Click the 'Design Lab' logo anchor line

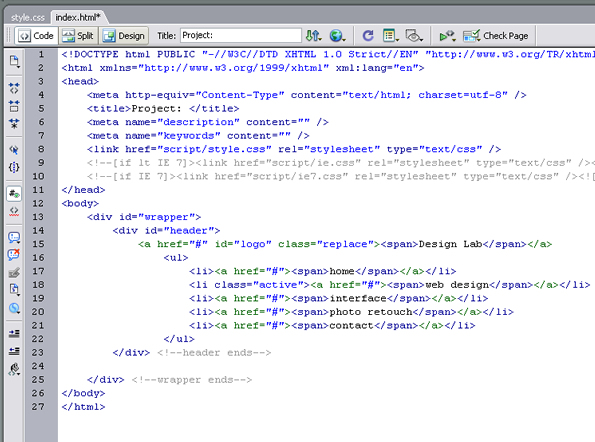(x=345, y=244)
